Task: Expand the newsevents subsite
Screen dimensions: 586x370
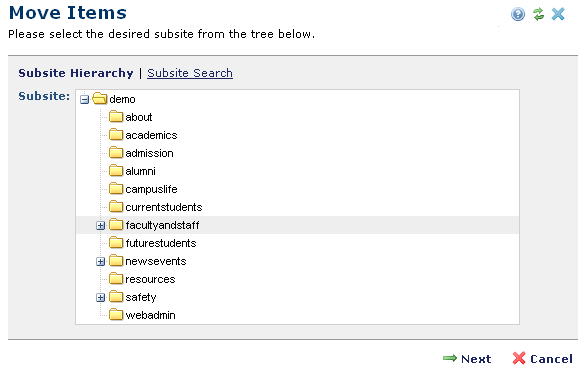Action: 100,261
